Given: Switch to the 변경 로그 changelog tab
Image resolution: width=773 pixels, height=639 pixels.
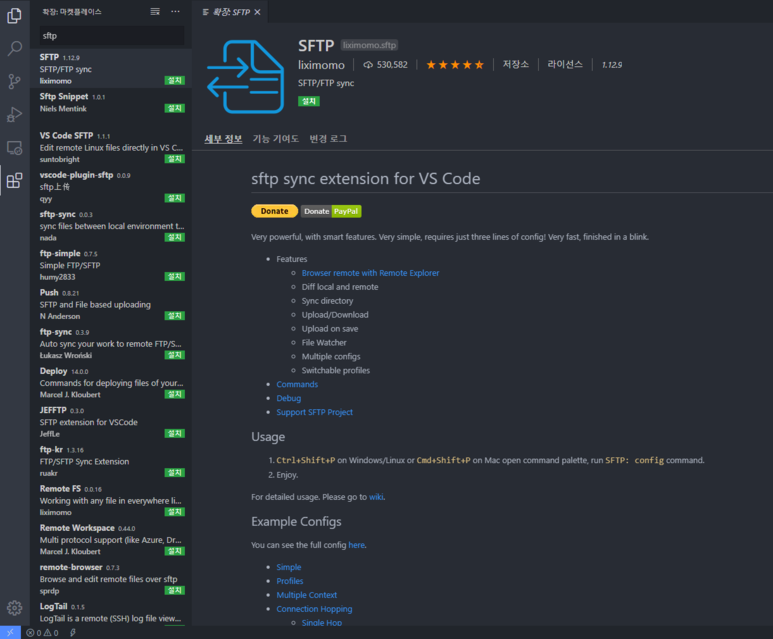Looking at the screenshot, I should tap(328, 139).
